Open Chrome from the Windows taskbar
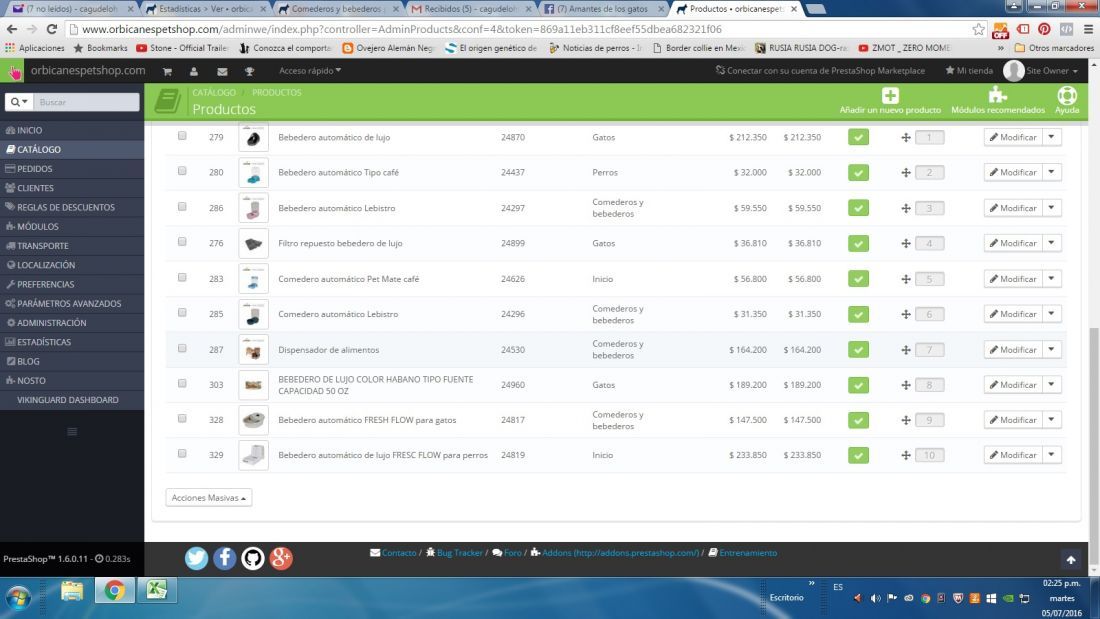The image size is (1100, 619). pos(114,592)
